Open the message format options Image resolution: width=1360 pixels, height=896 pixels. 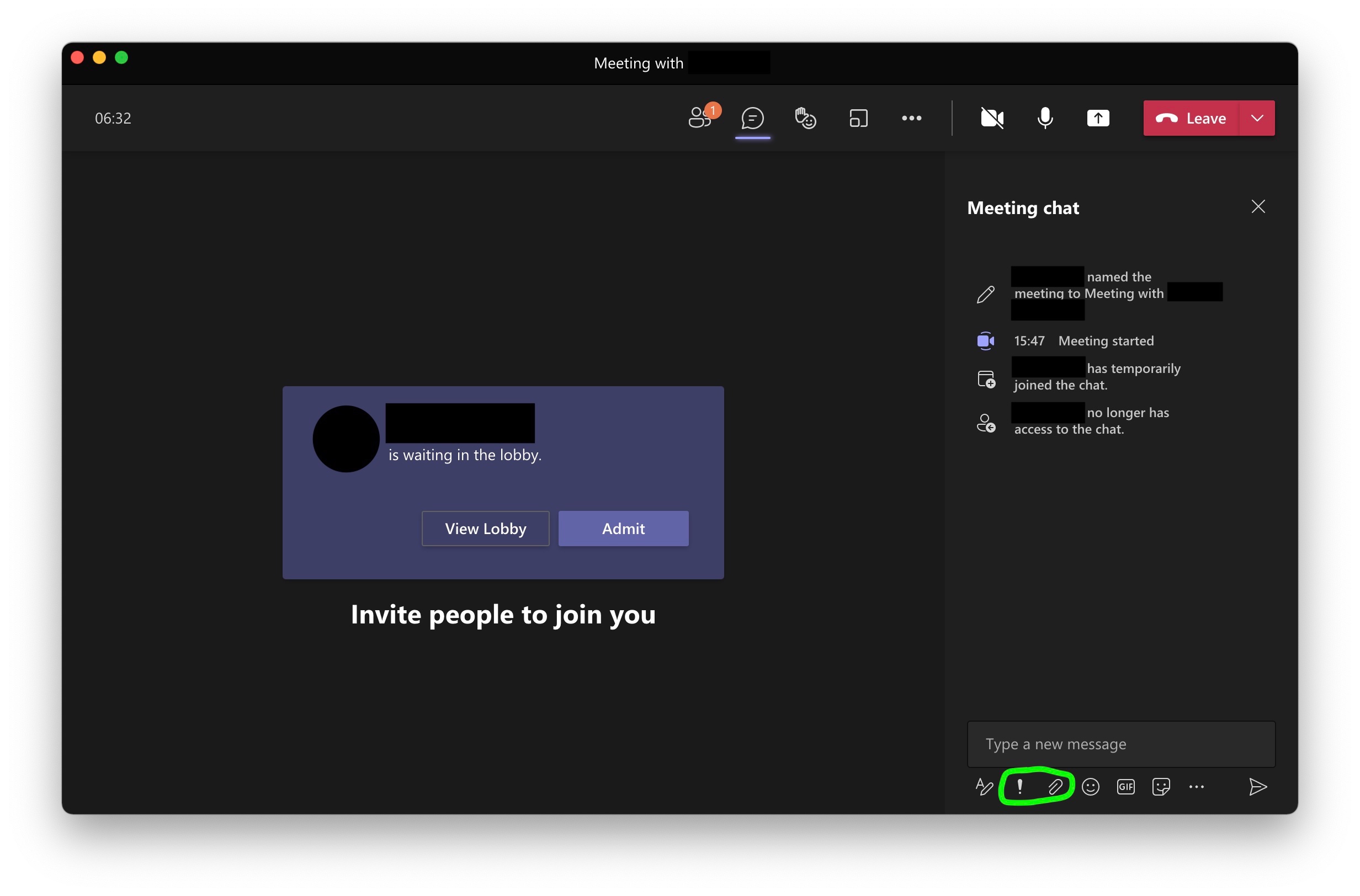pyautogui.click(x=984, y=787)
